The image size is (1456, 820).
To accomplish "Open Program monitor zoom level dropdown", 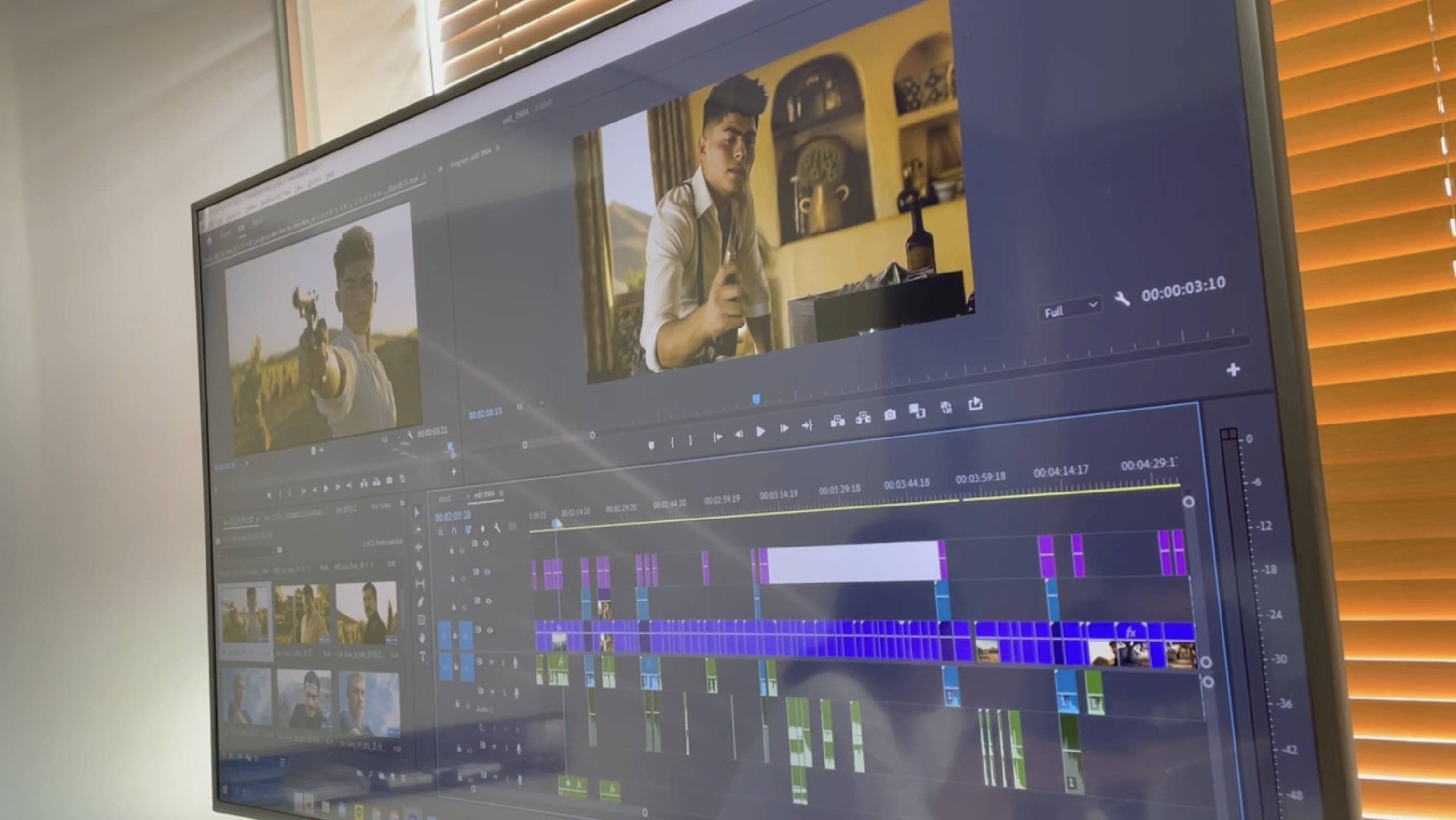I will [529, 405].
